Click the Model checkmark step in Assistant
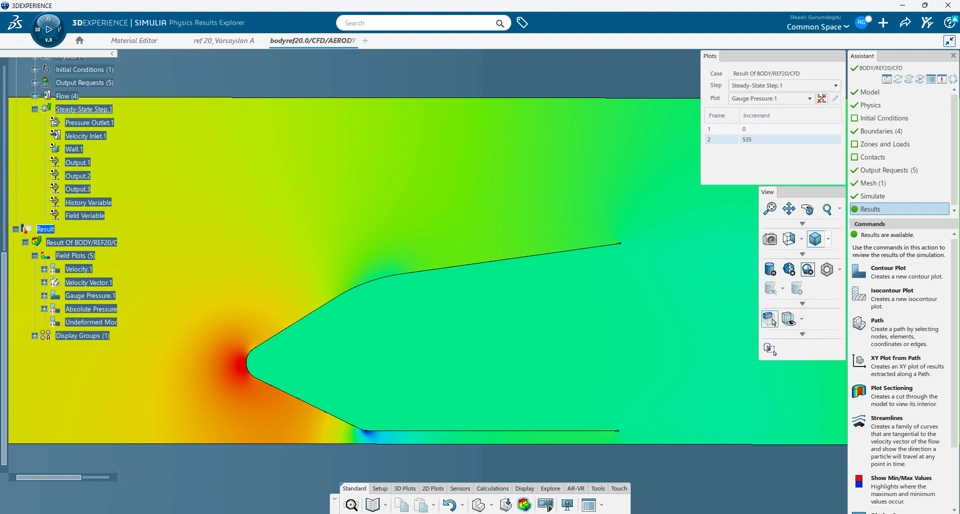Image resolution: width=960 pixels, height=514 pixels. coord(869,92)
